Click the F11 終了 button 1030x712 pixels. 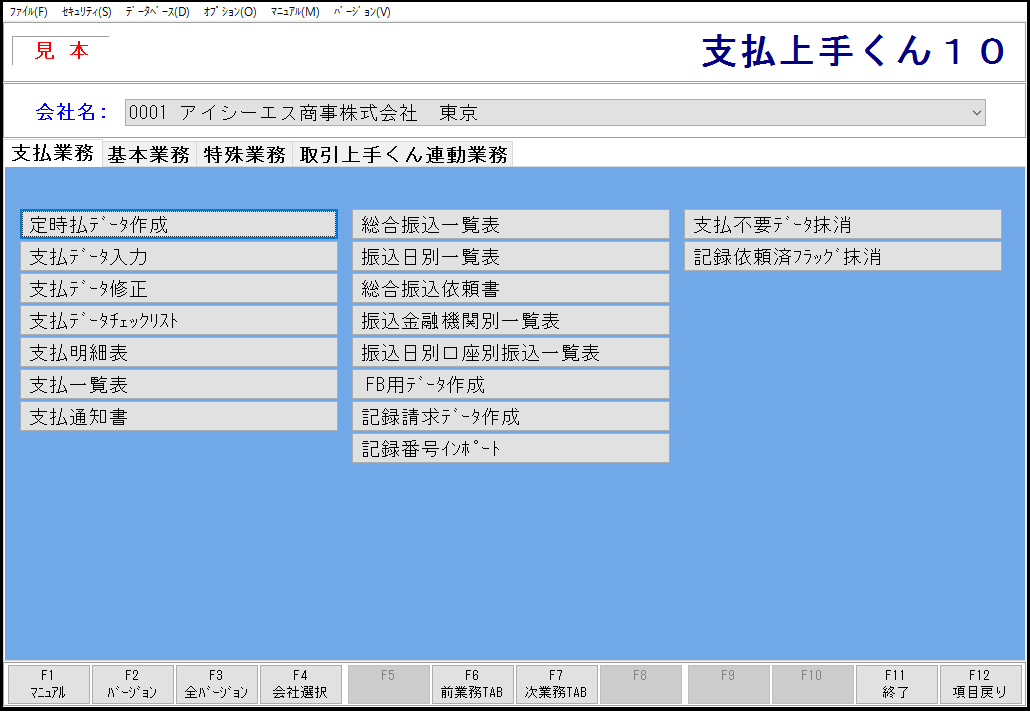(x=896, y=684)
